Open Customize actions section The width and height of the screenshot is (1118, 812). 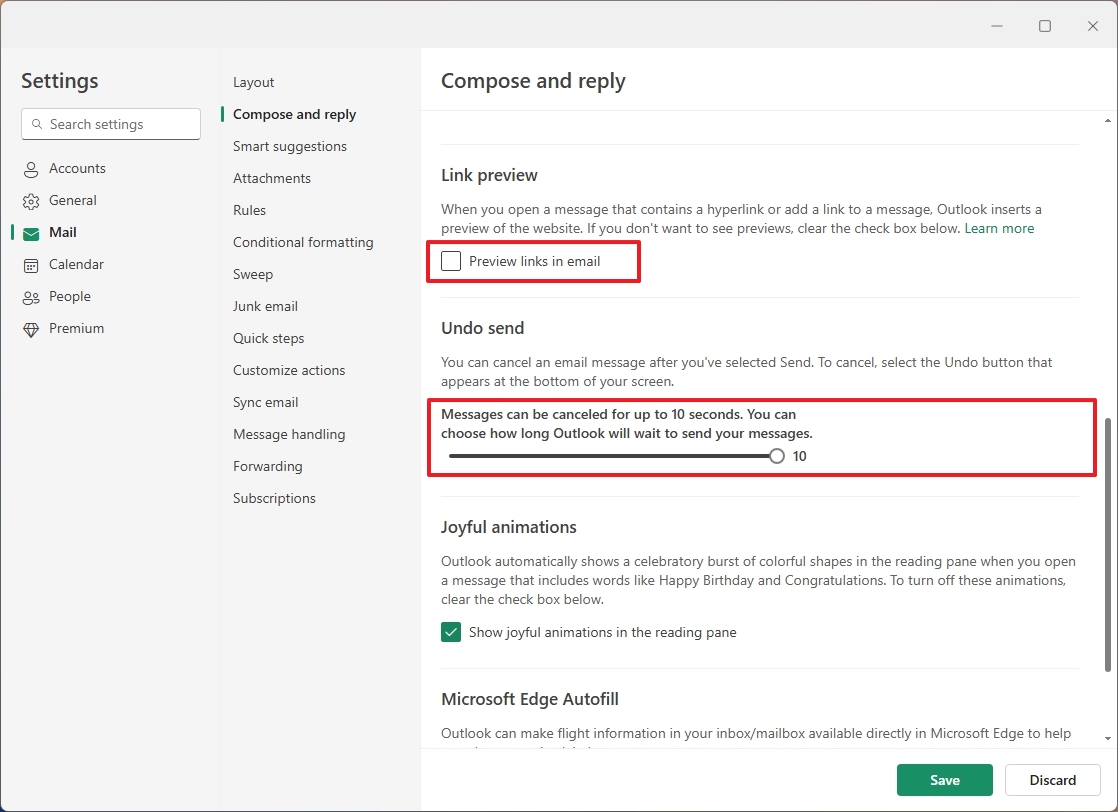click(x=289, y=370)
